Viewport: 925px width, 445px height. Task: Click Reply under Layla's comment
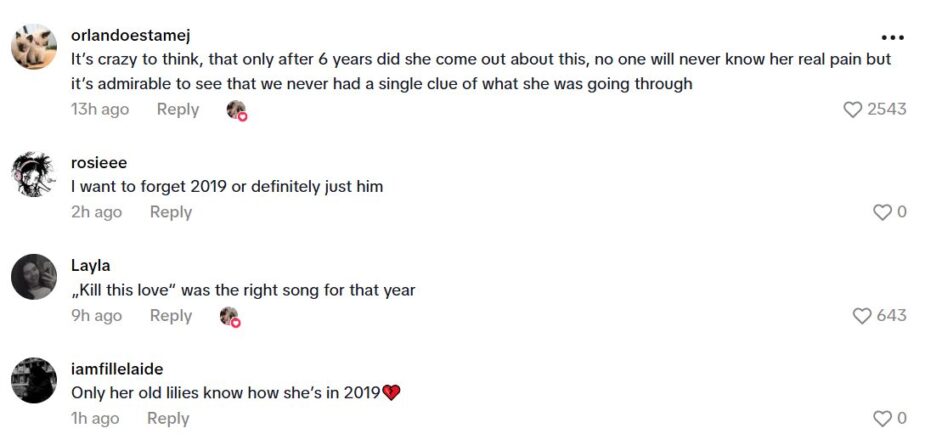tap(171, 316)
